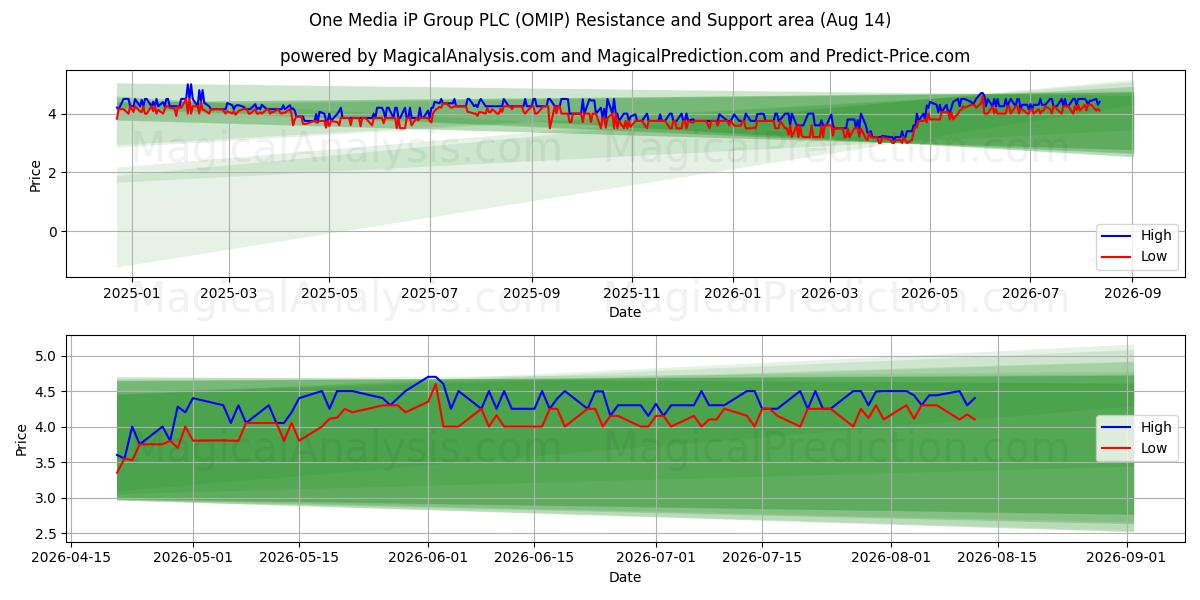Viewport: 1200px width, 600px height.
Task: Click the 2026-06-15 tick in lower chart
Action: pos(534,558)
